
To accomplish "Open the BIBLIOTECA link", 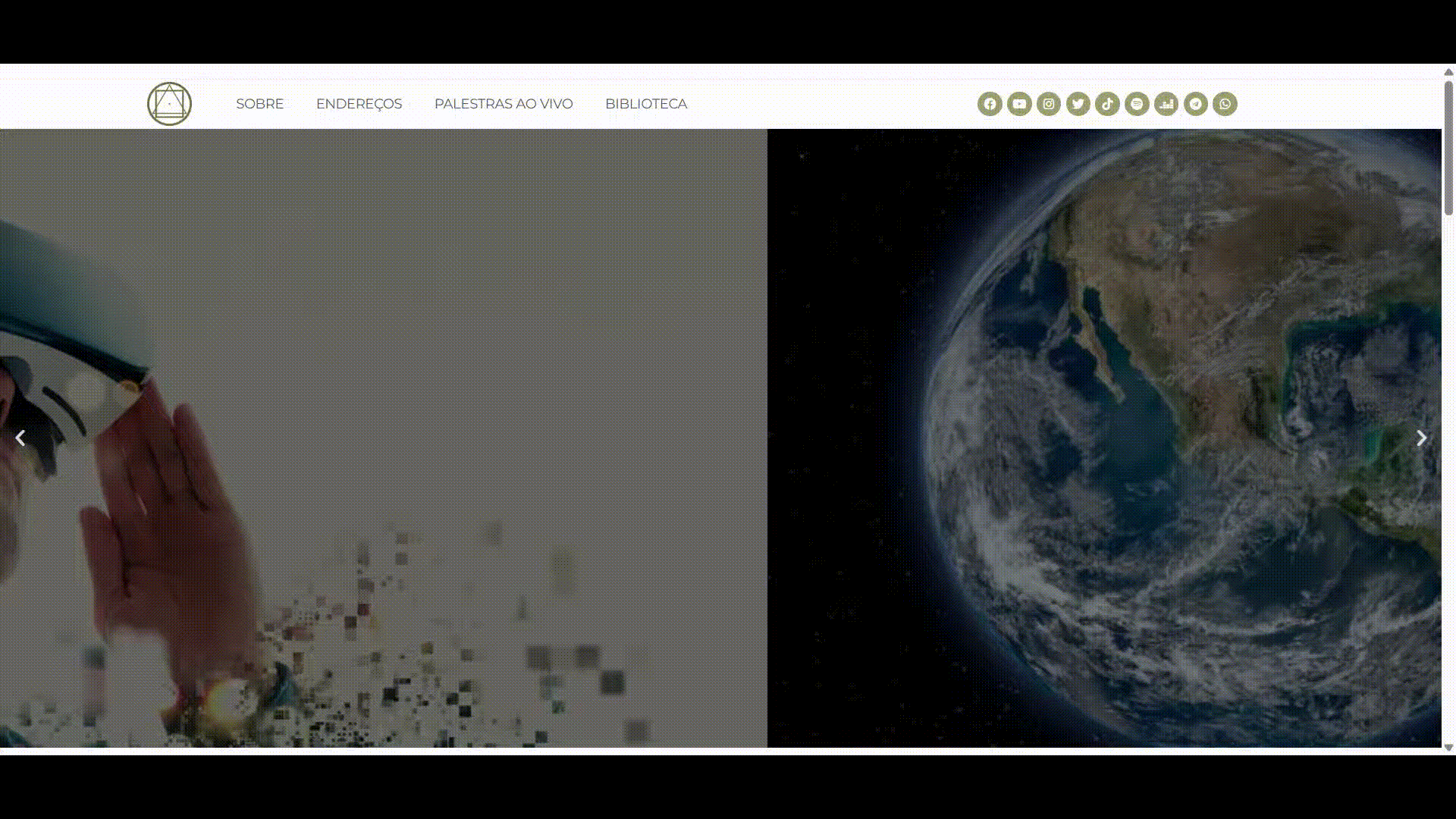I will (x=646, y=104).
